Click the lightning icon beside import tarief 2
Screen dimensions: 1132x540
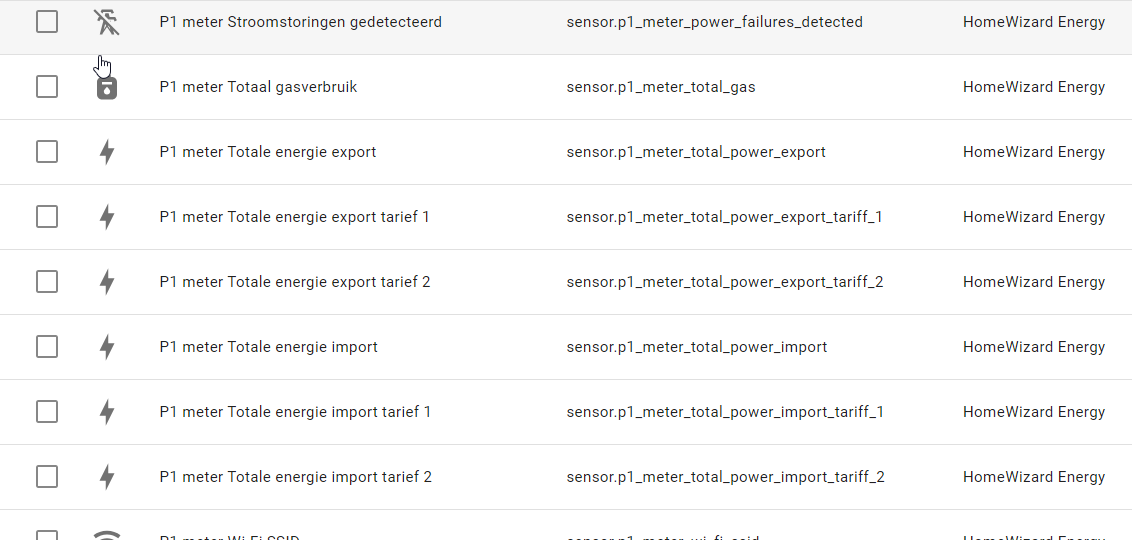(x=107, y=477)
